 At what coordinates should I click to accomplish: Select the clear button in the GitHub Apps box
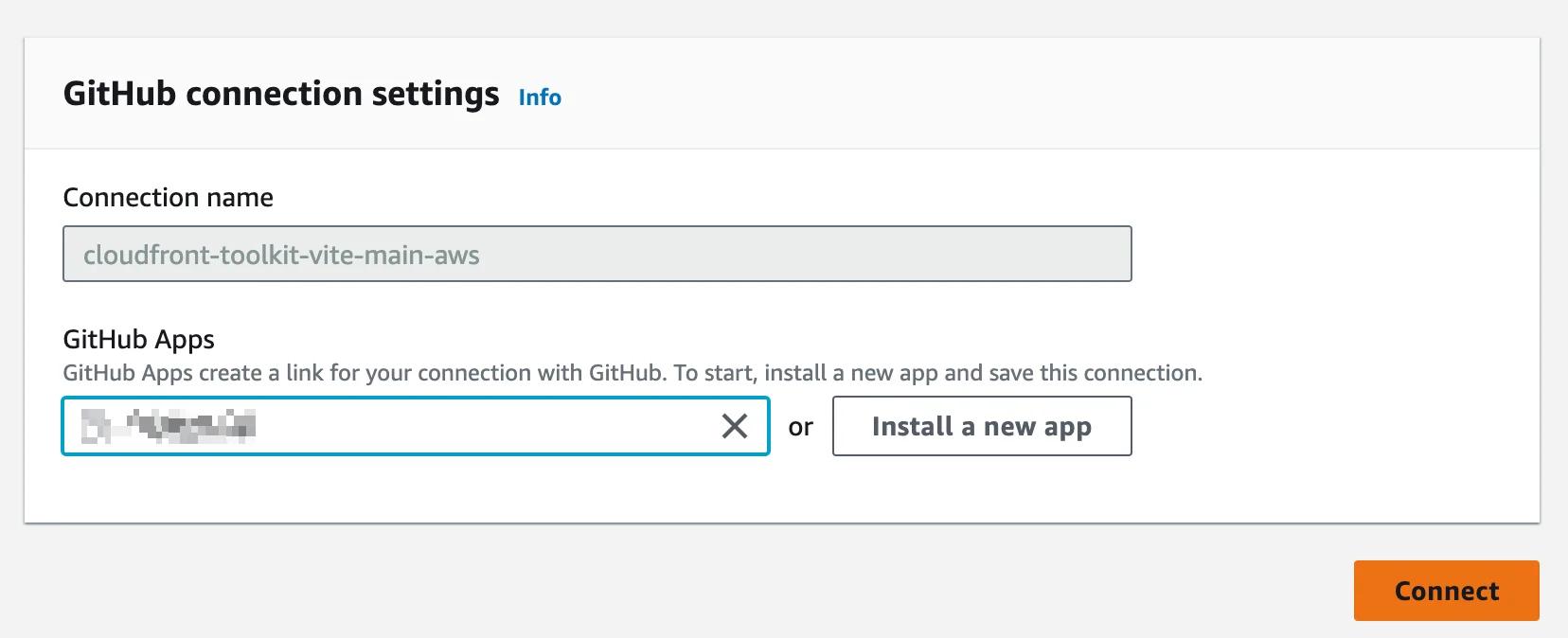pos(734,426)
